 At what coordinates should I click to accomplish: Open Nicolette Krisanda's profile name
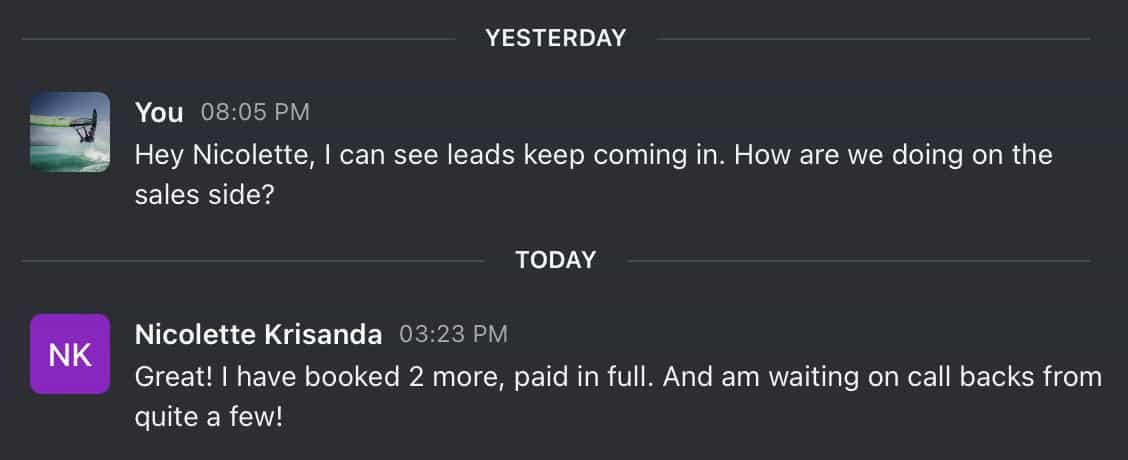258,334
